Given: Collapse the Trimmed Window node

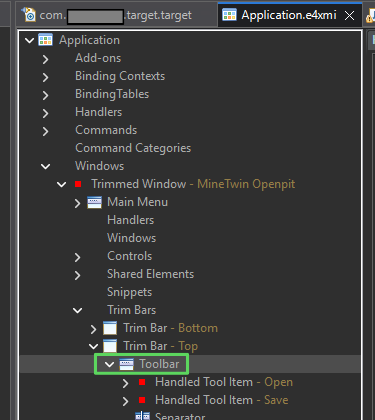Looking at the screenshot, I should (x=61, y=184).
